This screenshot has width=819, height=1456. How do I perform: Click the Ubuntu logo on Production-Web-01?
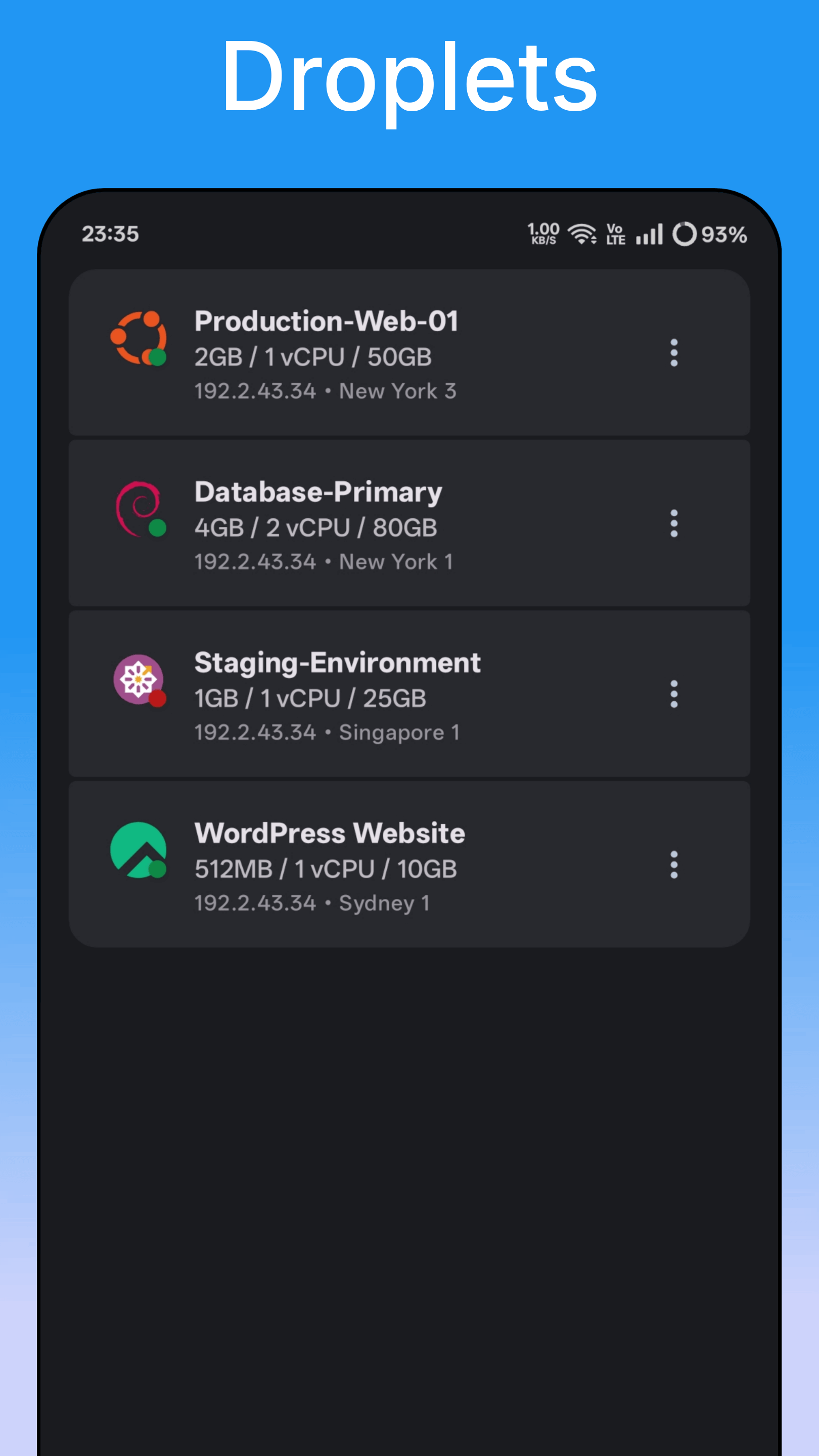[x=138, y=338]
